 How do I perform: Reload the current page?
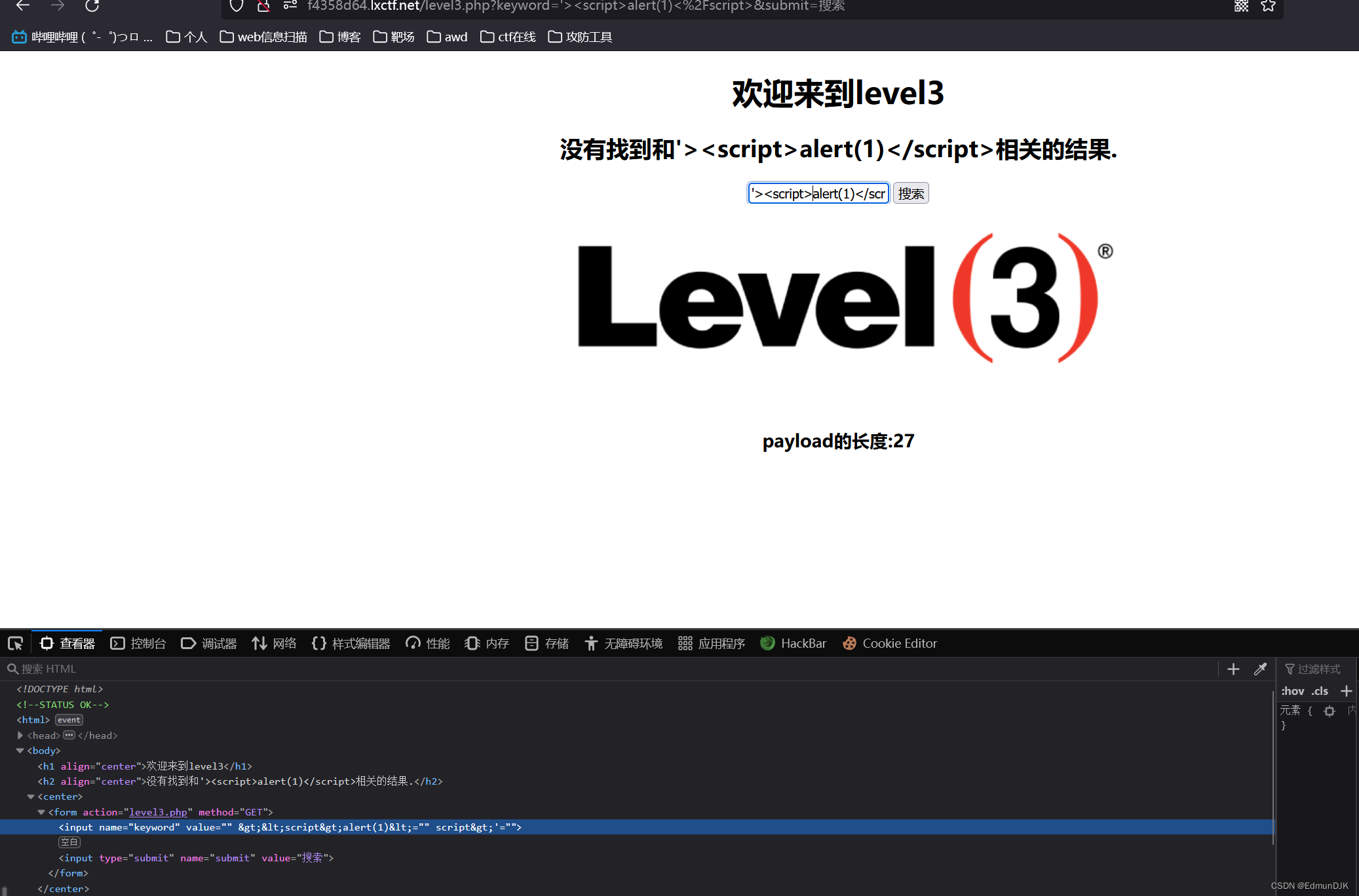click(x=93, y=6)
